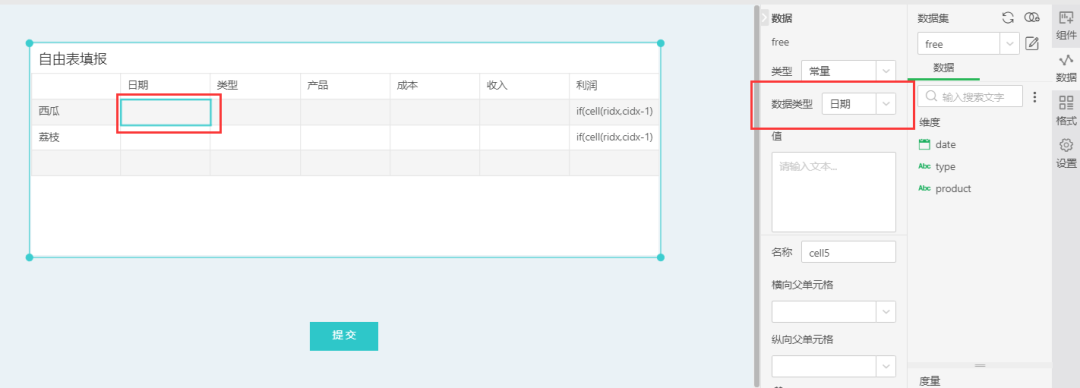Open the 格式 format panel
Screen dimensions: 1080x388
(1066, 110)
